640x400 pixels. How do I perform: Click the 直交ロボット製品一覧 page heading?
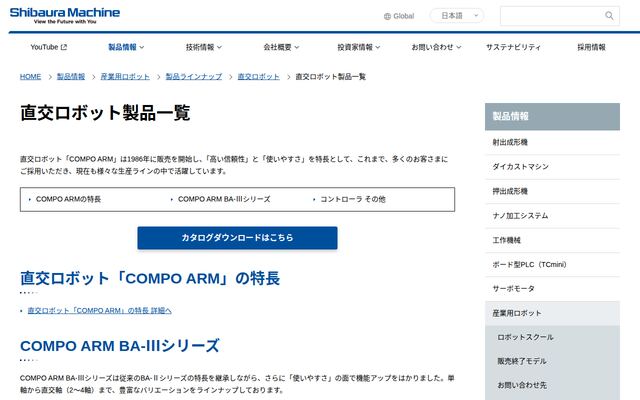pyautogui.click(x=105, y=113)
